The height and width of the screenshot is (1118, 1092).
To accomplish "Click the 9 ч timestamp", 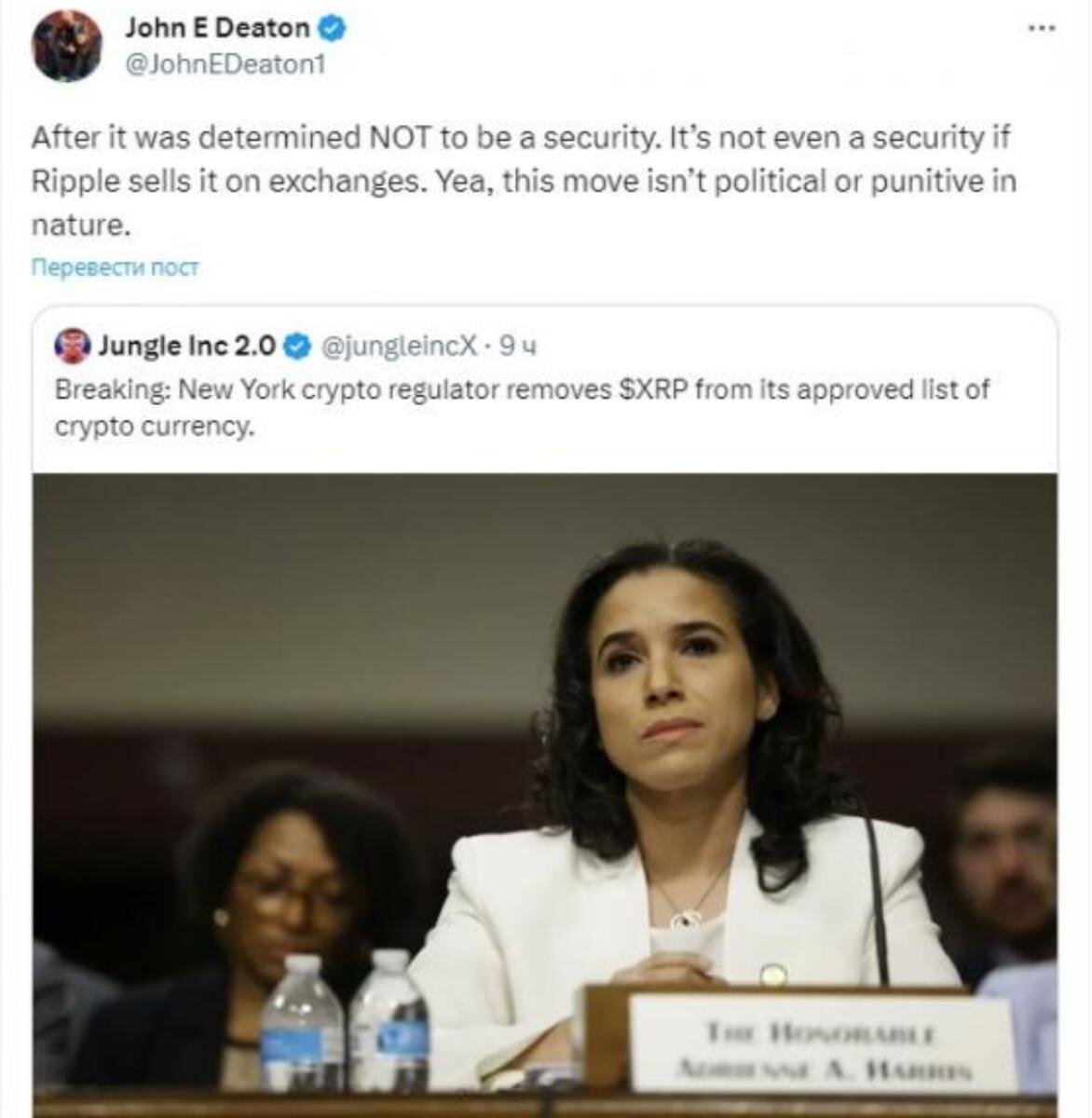I will (x=518, y=347).
